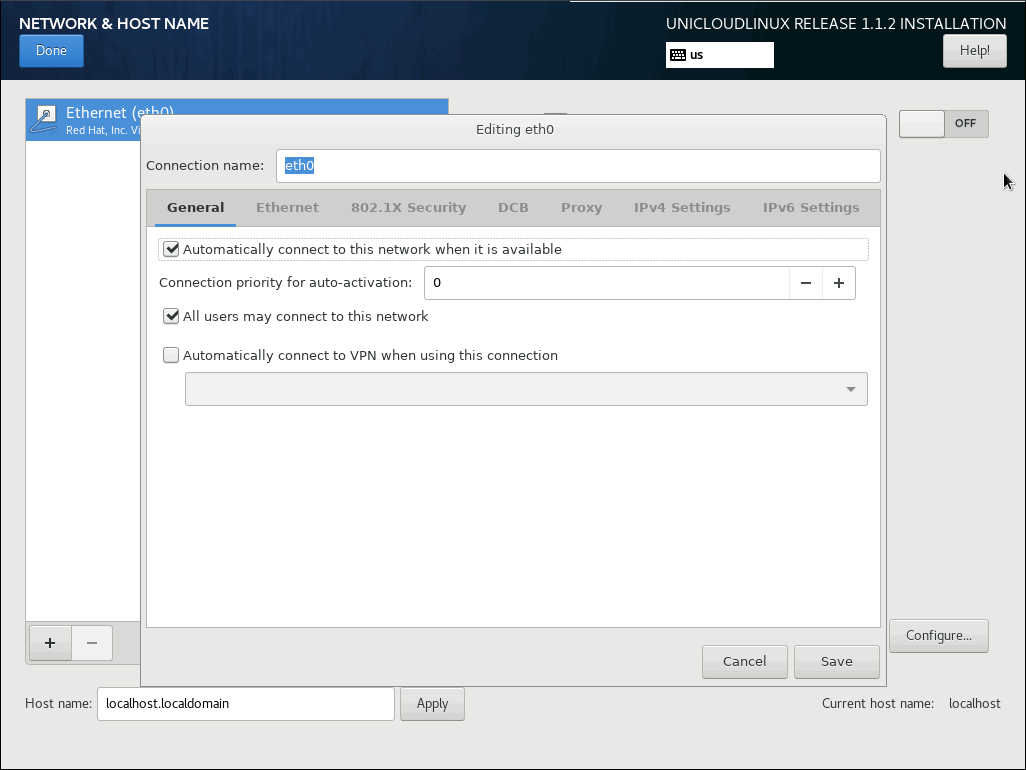The width and height of the screenshot is (1026, 770).
Task: Save the eth0 connection settings
Action: tap(837, 662)
